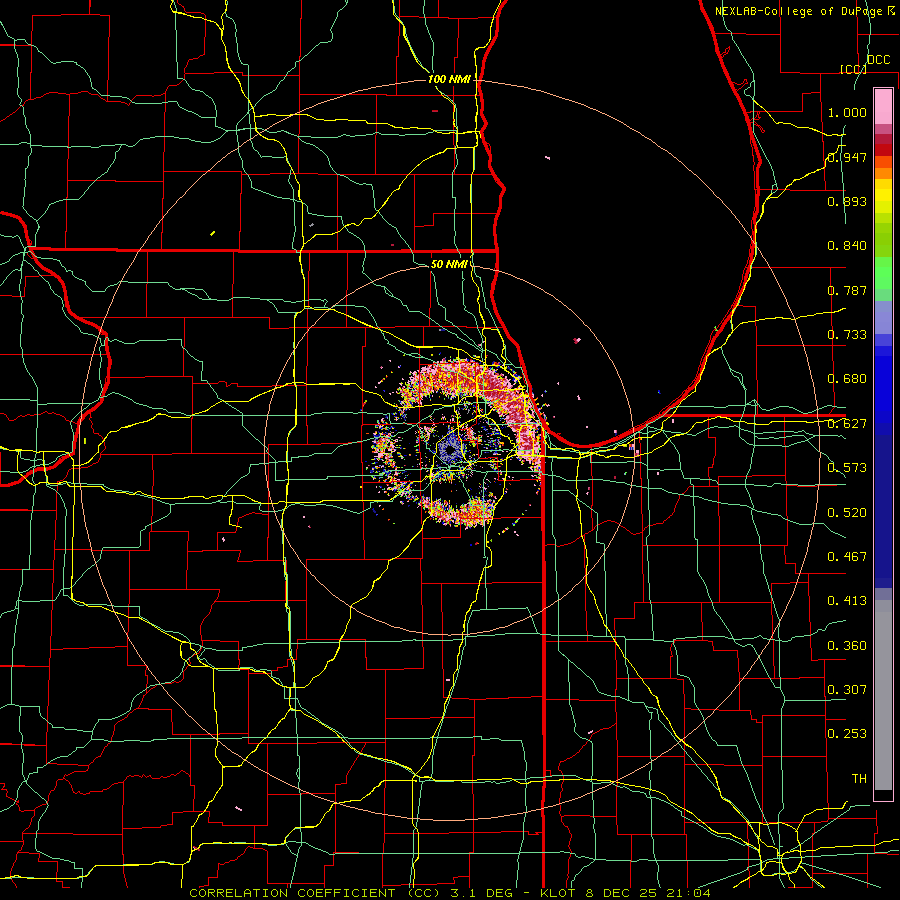Click the 0.307 color scale value
The image size is (900, 900).
click(x=847, y=690)
